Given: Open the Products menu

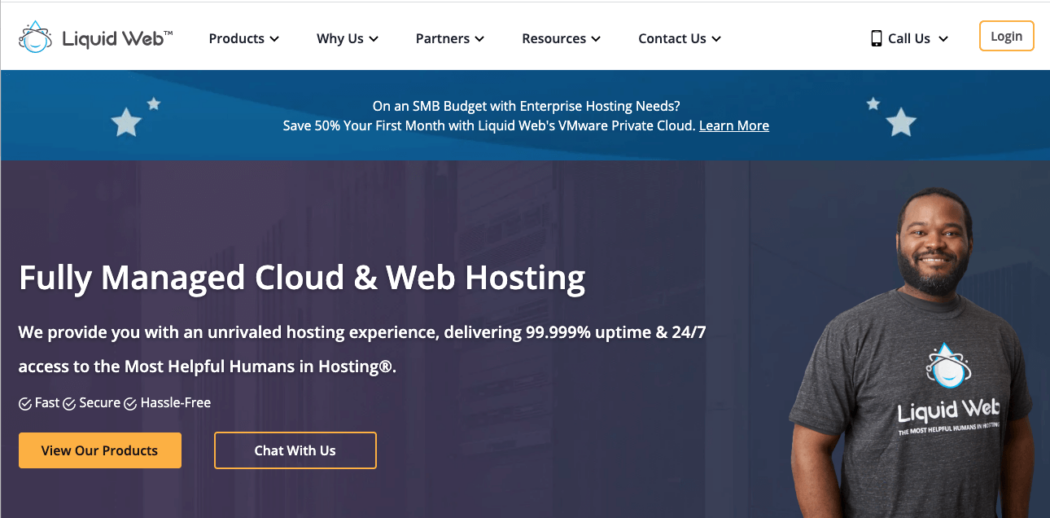Looking at the screenshot, I should click(x=236, y=38).
